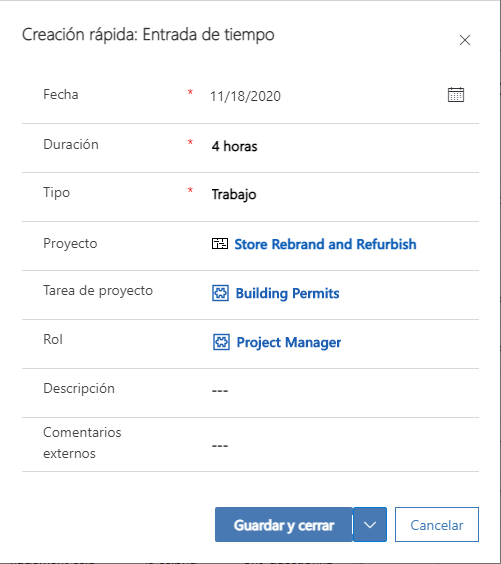The width and height of the screenshot is (501, 564).
Task: Click the puzzle icon next to Project Manager
Action: (x=221, y=342)
